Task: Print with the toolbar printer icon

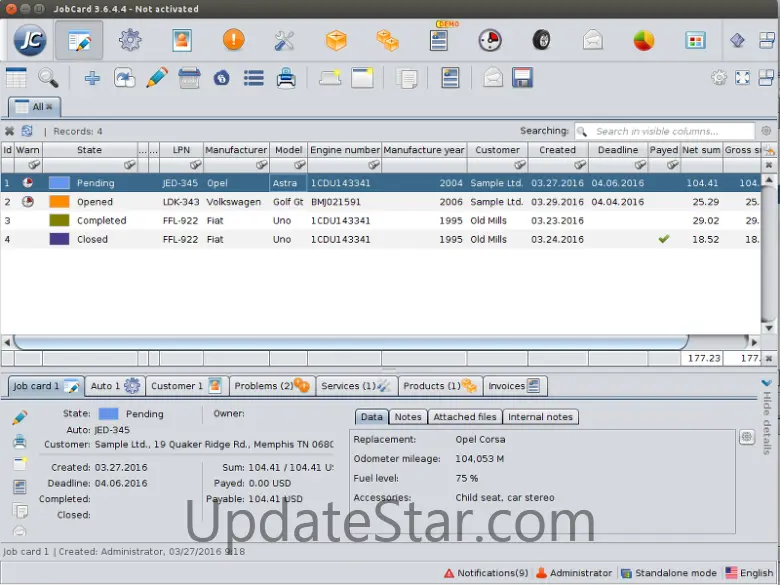Action: (x=287, y=78)
